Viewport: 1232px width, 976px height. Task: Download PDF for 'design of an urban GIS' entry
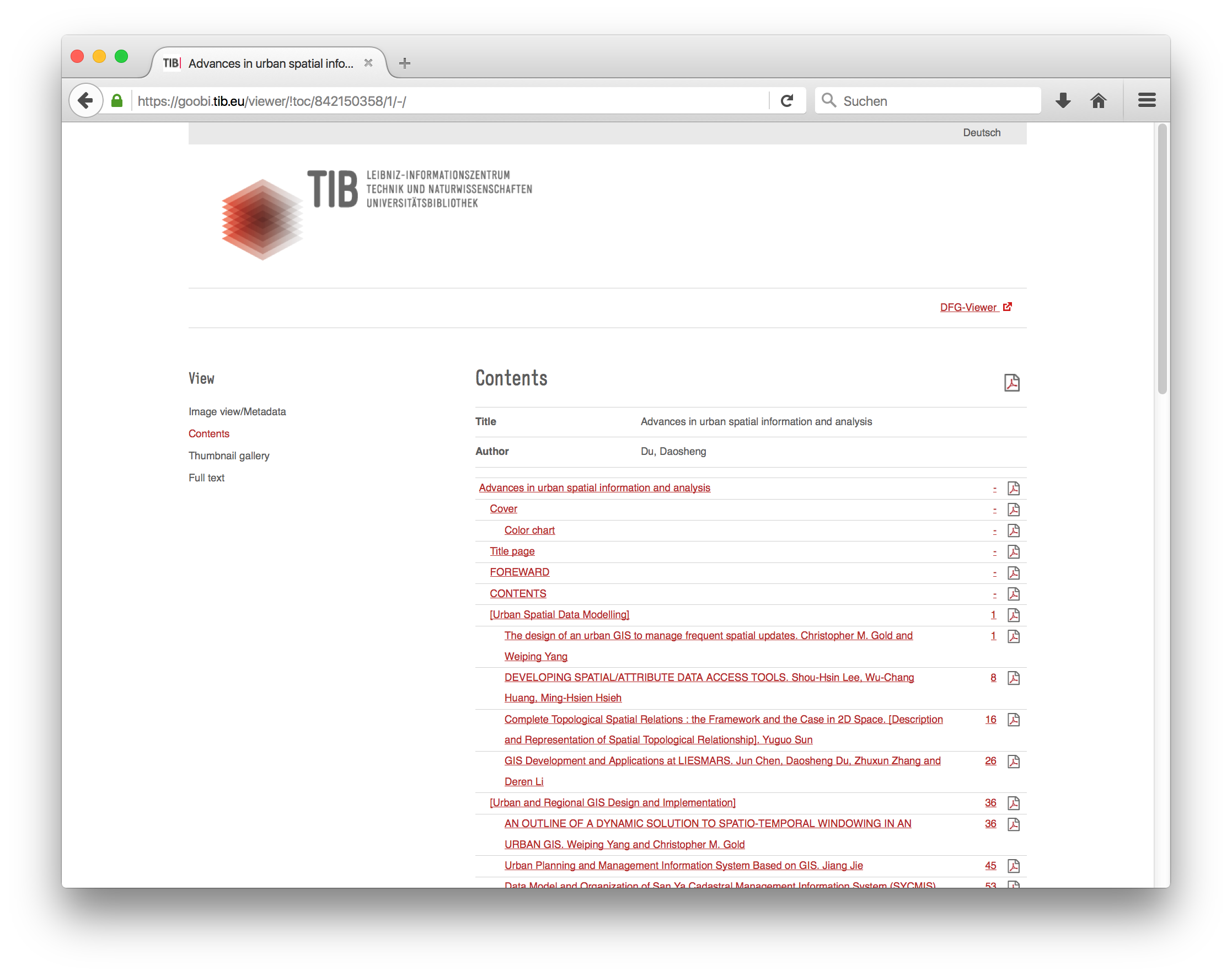click(x=1013, y=636)
